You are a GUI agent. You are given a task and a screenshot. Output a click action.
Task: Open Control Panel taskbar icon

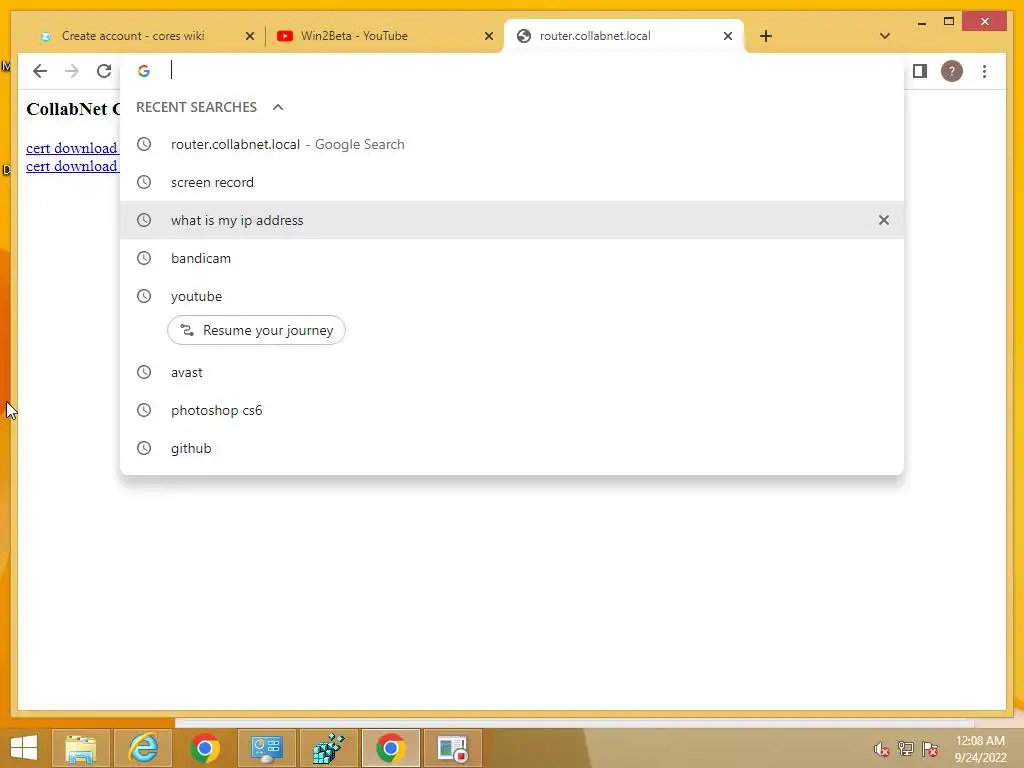pos(266,748)
